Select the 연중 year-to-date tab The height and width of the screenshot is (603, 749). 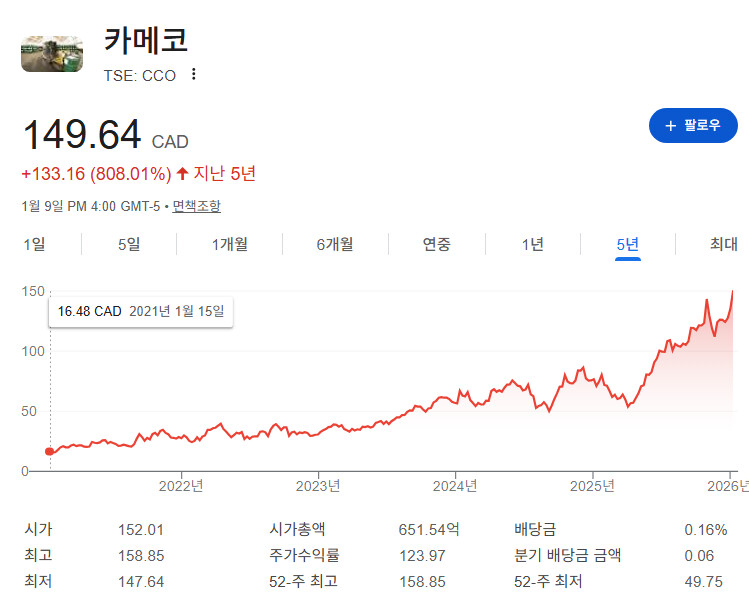click(437, 244)
